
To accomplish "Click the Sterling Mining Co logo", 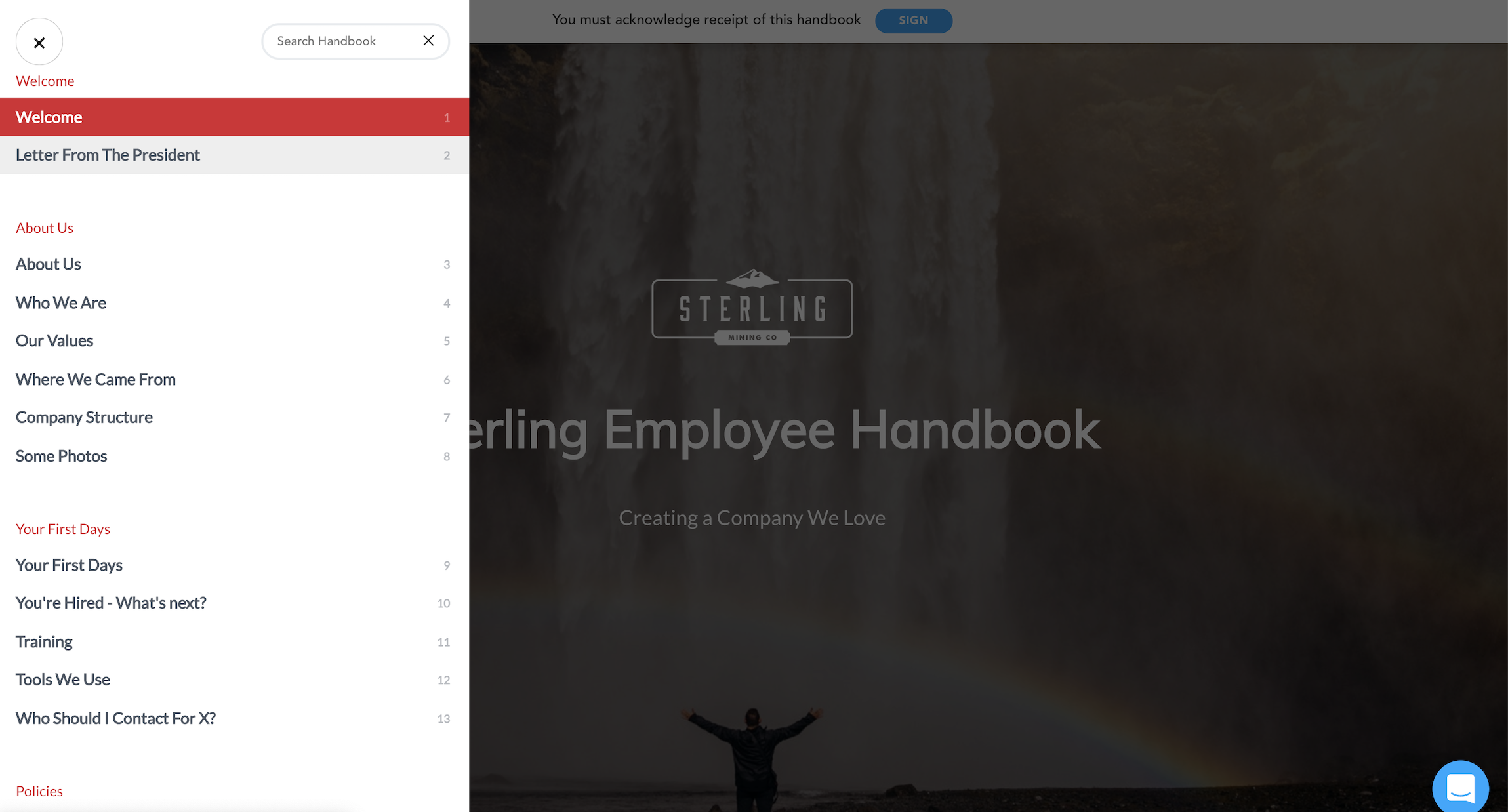I will (x=752, y=308).
